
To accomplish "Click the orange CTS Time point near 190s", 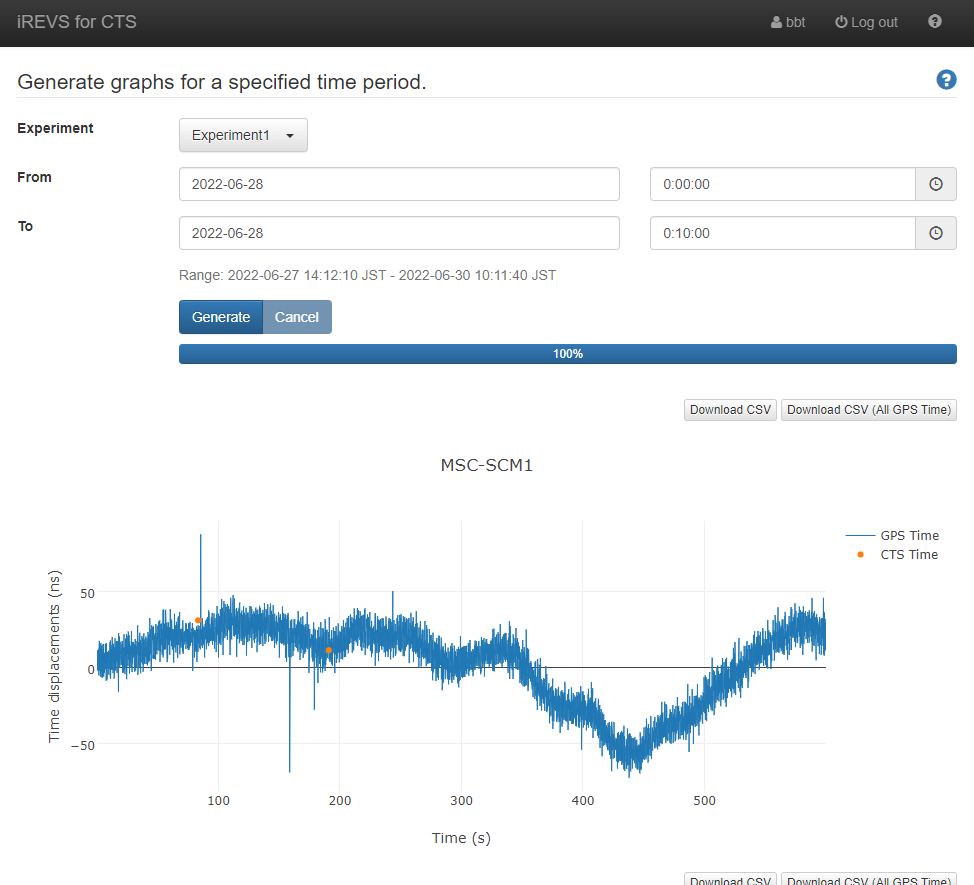I will (328, 651).
